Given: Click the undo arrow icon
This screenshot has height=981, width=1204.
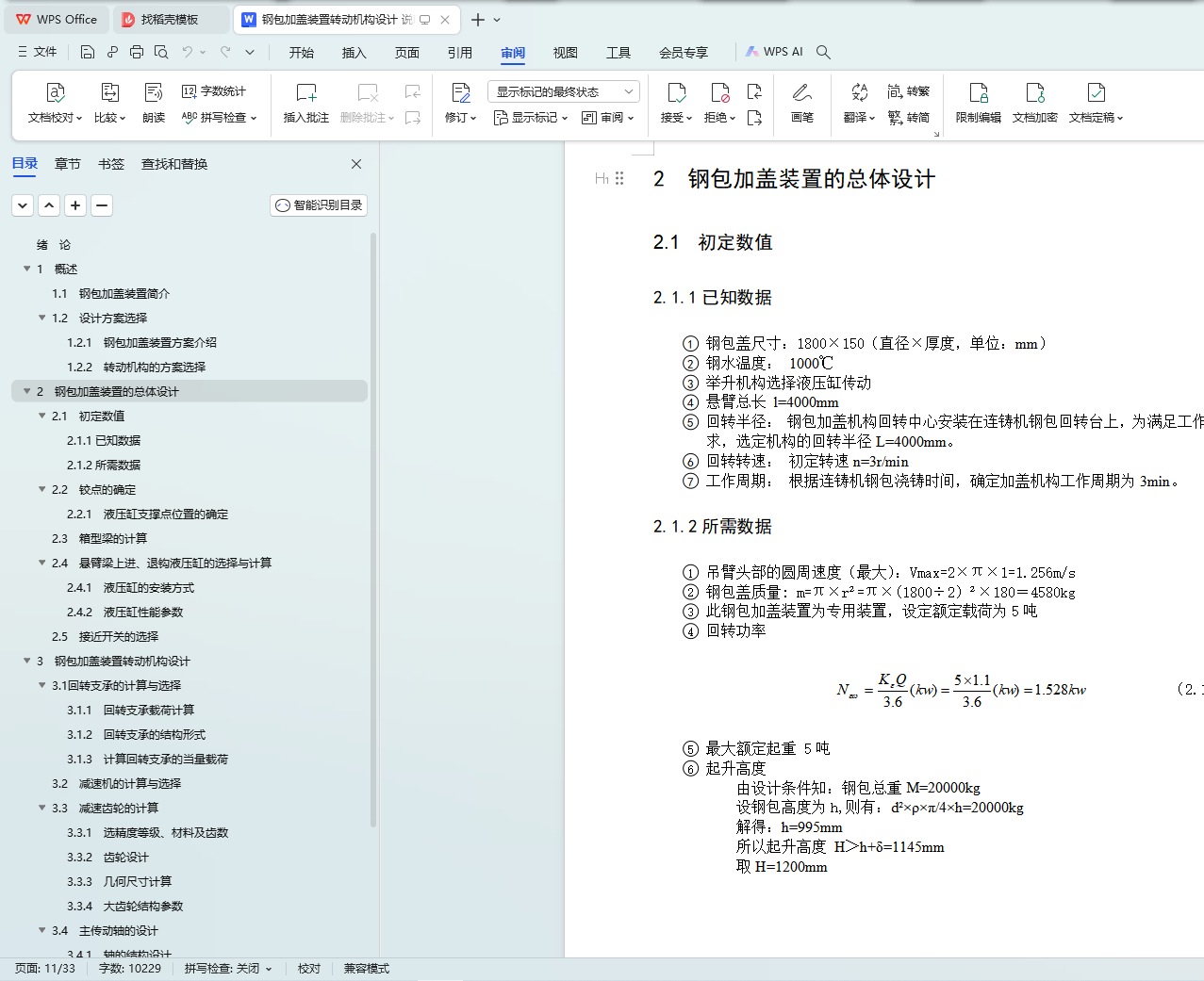Looking at the screenshot, I should [x=188, y=52].
